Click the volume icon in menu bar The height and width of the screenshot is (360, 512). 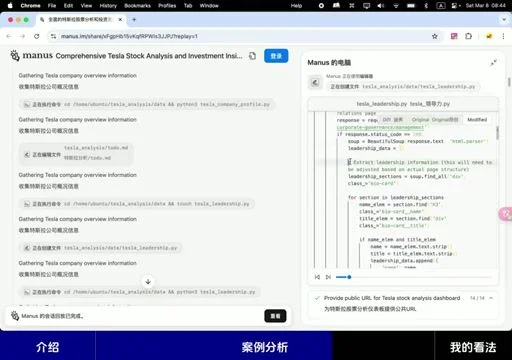tap(381, 6)
